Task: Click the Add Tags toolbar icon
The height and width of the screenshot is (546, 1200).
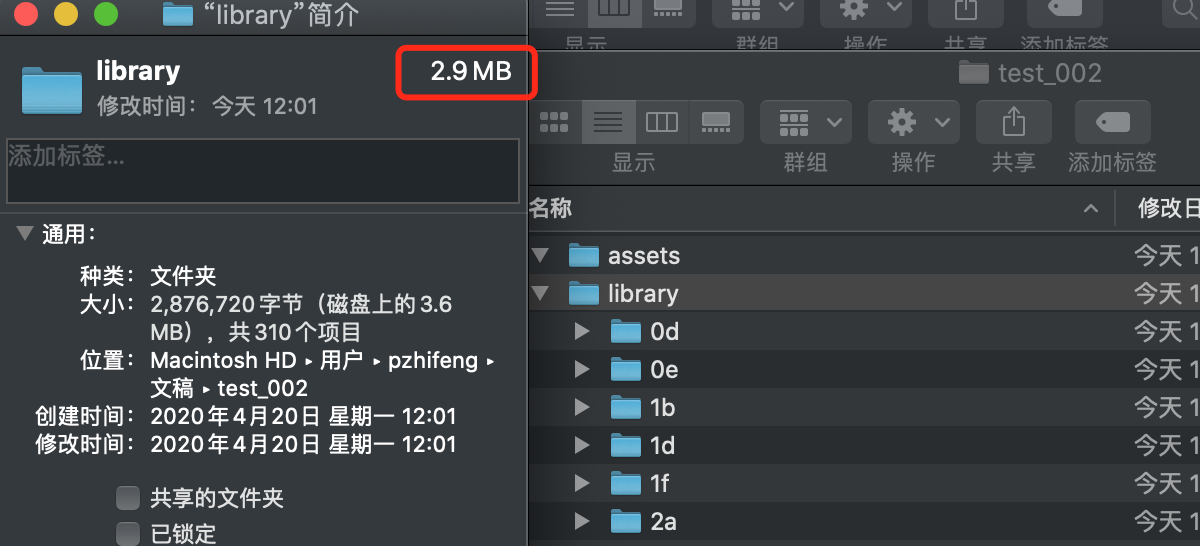Action: pyautogui.click(x=1112, y=122)
